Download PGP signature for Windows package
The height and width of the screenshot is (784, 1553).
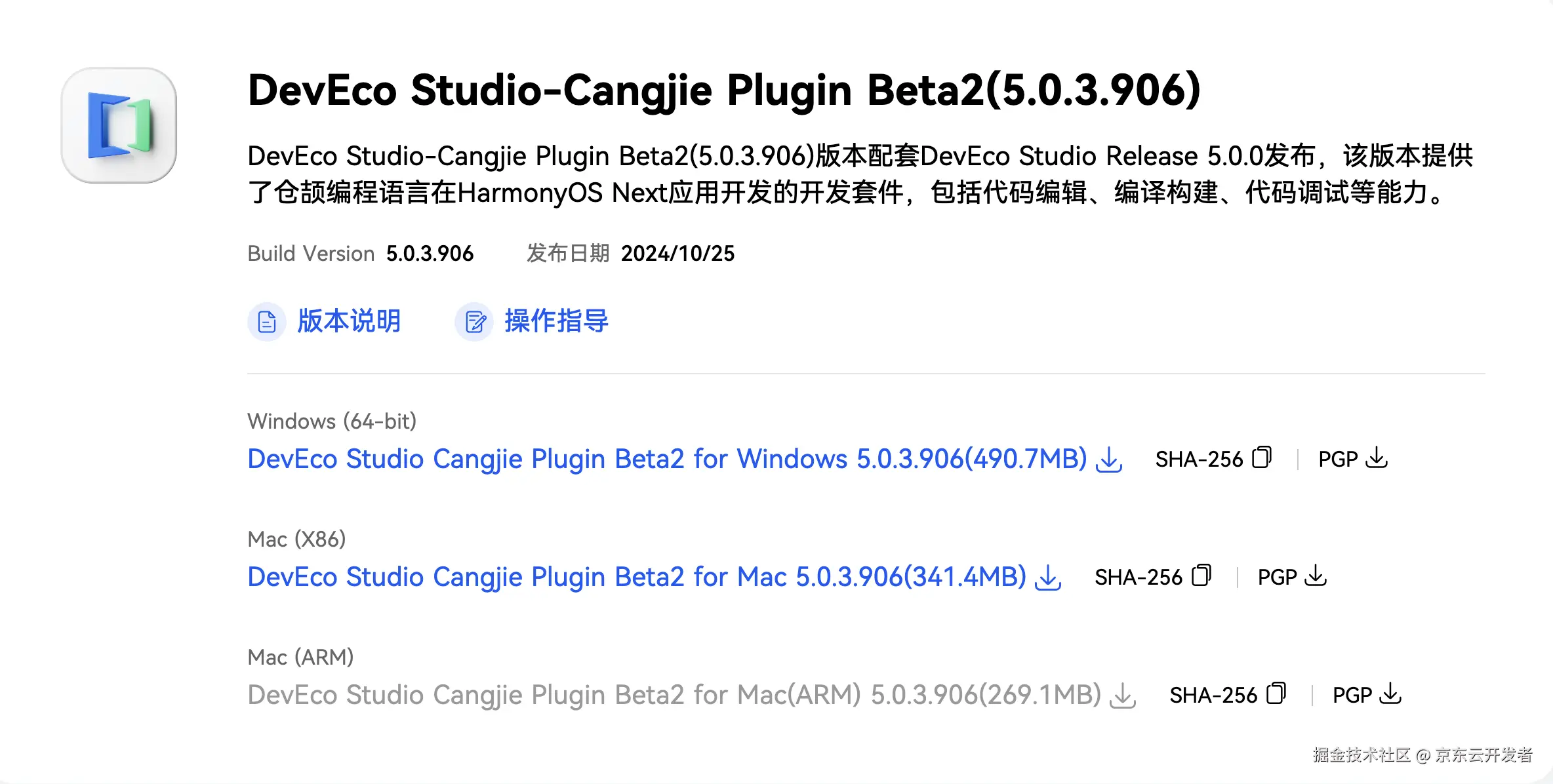click(1377, 458)
